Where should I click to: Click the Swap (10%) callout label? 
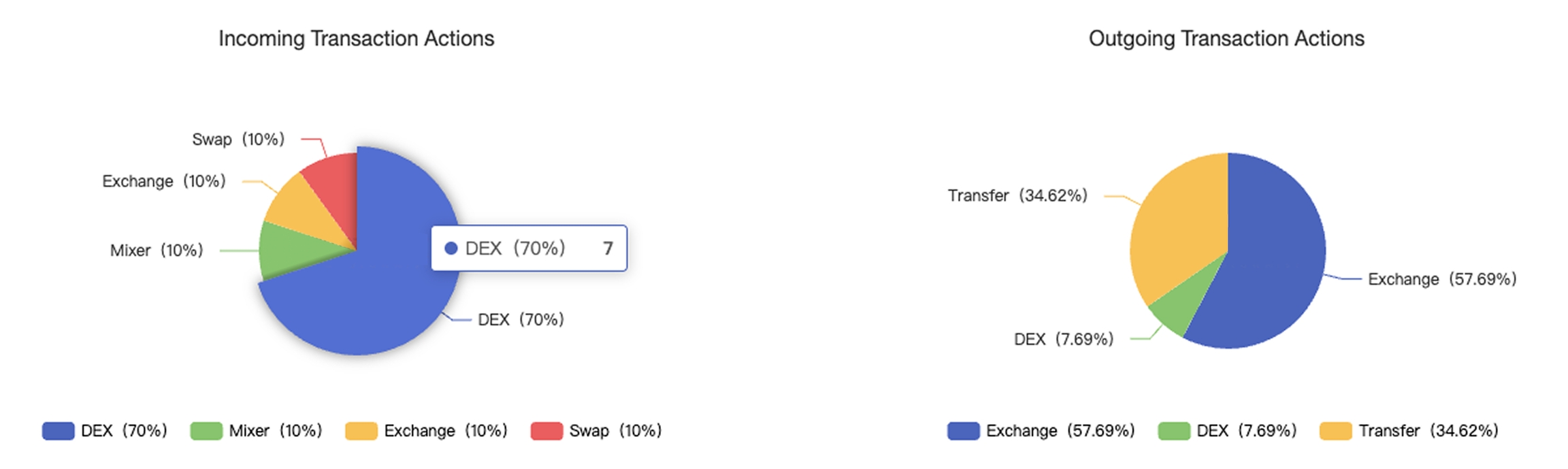pyautogui.click(x=238, y=140)
